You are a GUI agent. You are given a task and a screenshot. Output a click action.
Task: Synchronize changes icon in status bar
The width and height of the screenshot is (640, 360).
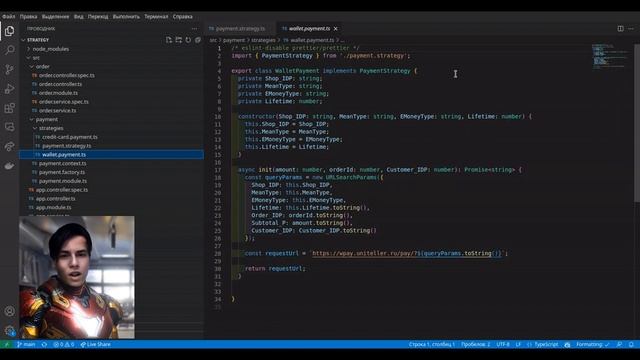(x=44, y=344)
